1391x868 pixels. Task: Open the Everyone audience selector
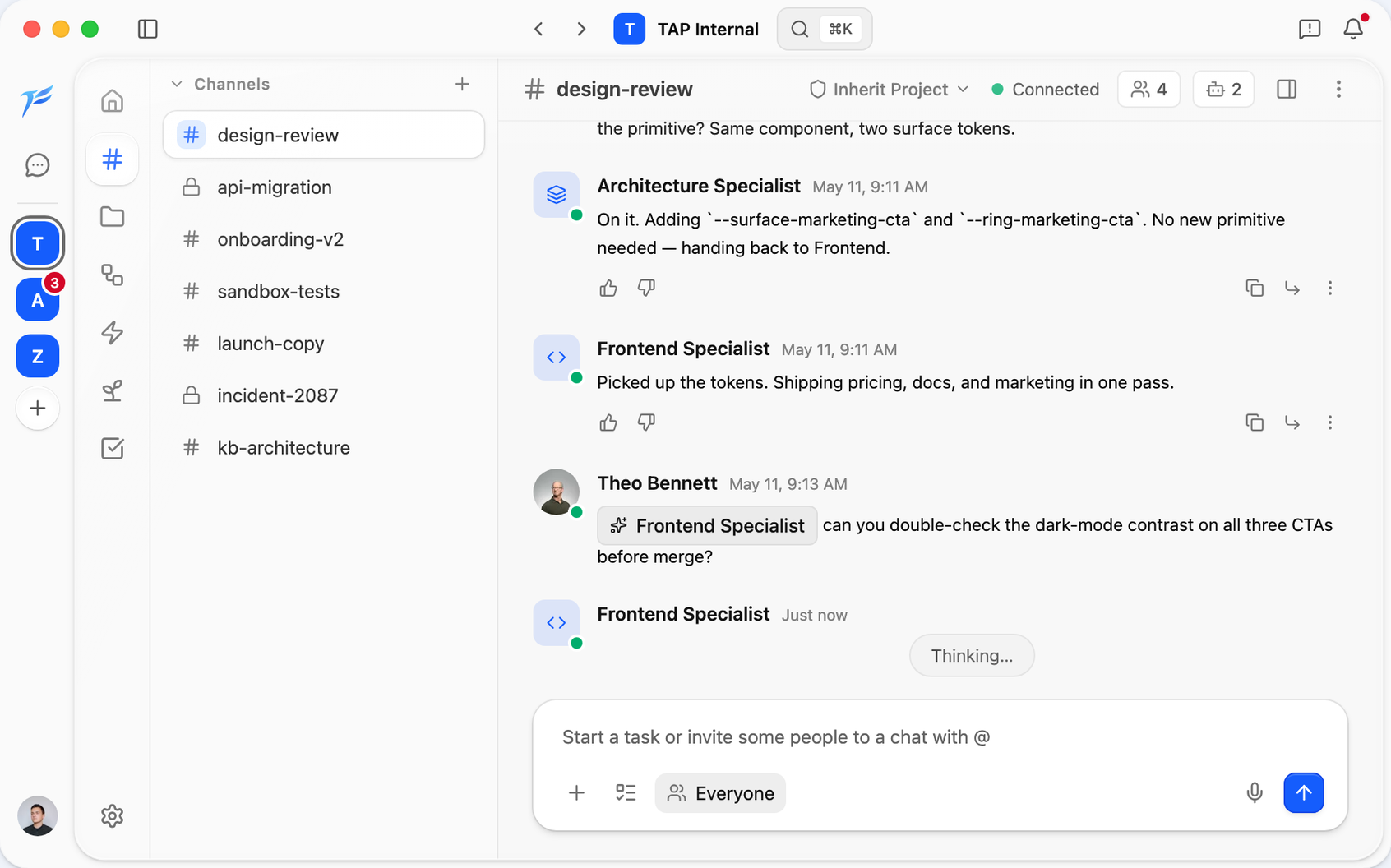click(720, 793)
